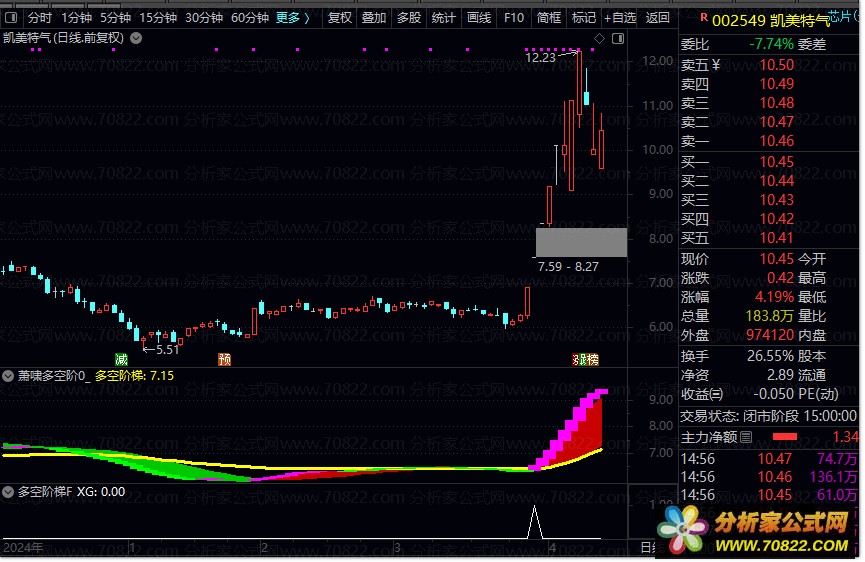Click the 12.23 high price label
The image size is (865, 562).
(x=541, y=57)
